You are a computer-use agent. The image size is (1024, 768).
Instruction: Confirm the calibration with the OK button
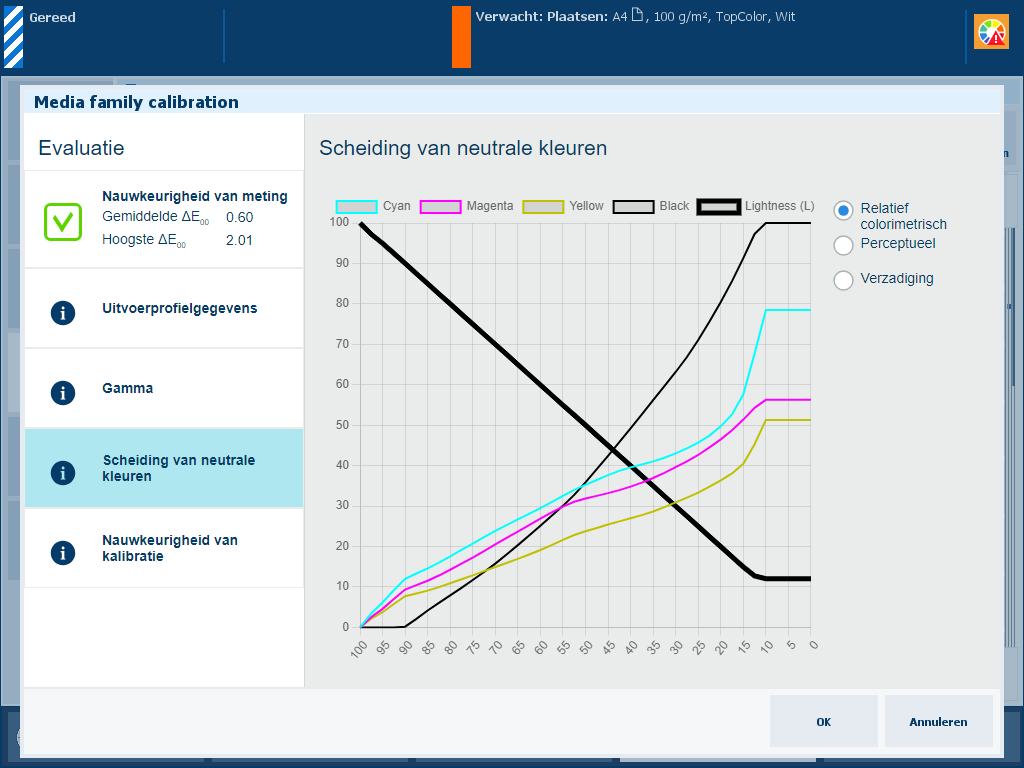click(824, 721)
